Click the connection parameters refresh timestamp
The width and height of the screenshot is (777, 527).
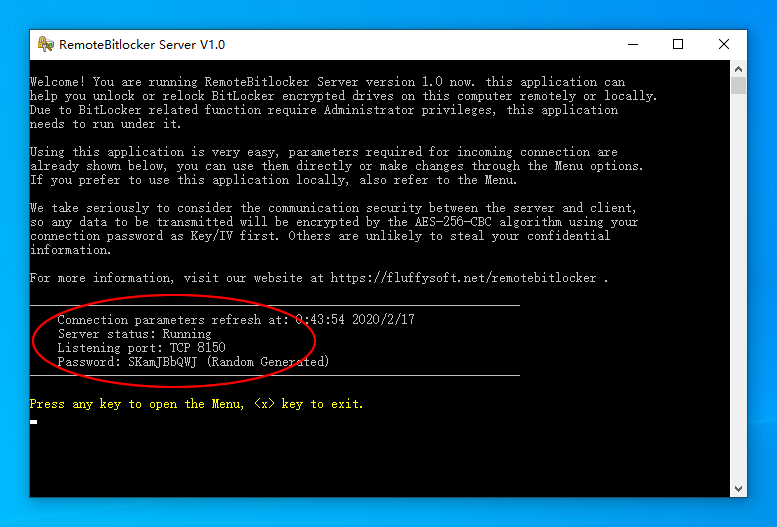355,320
